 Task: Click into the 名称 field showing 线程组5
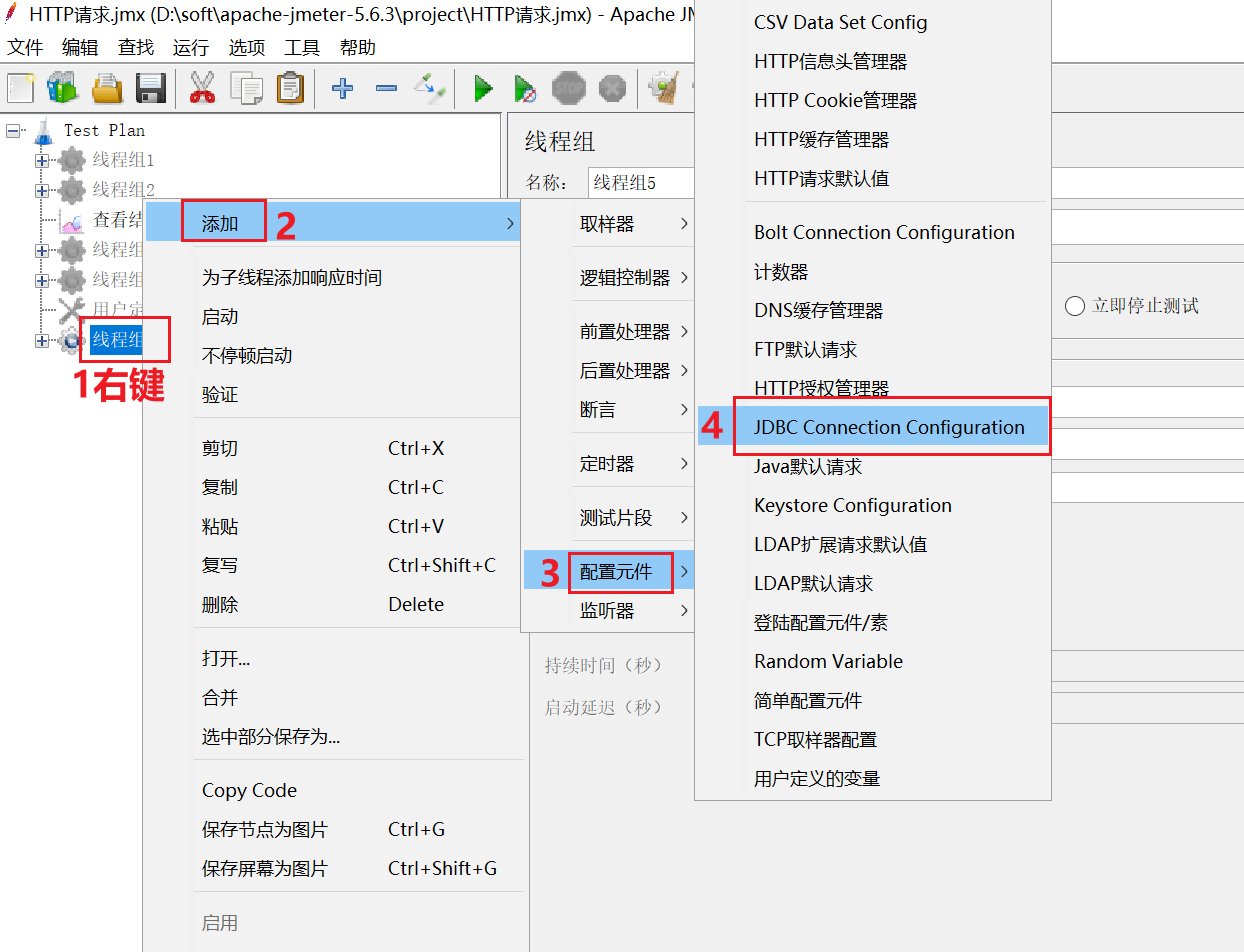coord(640,183)
